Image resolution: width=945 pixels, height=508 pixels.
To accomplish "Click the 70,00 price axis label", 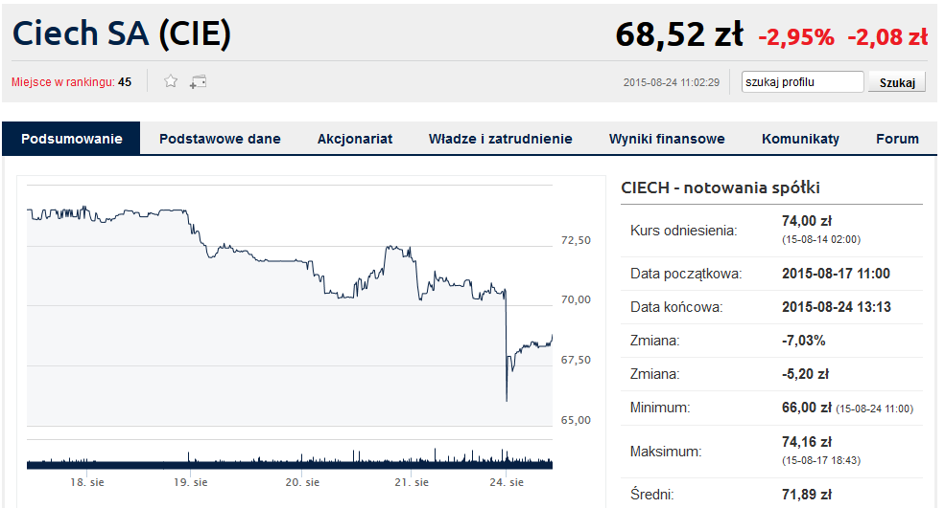I will click(576, 299).
